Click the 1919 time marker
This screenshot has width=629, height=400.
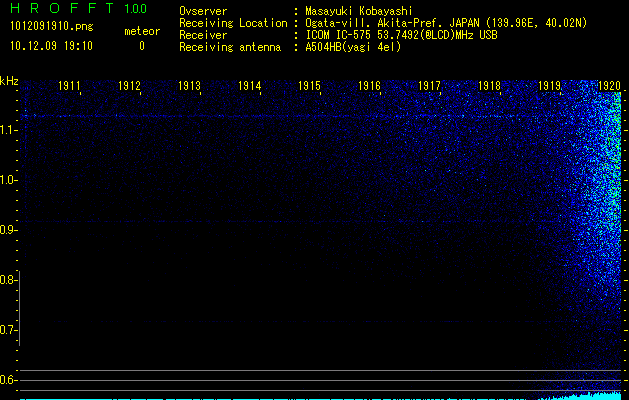pos(549,85)
